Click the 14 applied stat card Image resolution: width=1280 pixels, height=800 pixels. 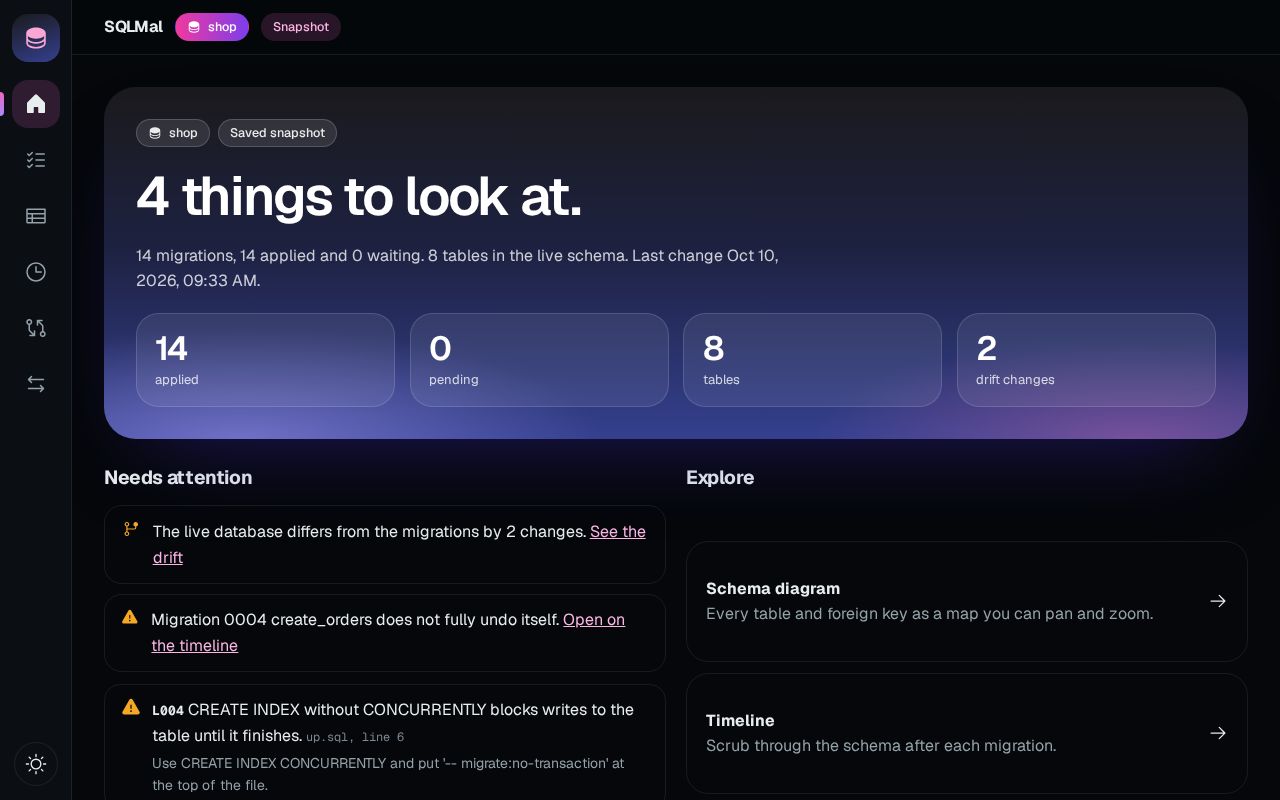tap(265, 360)
